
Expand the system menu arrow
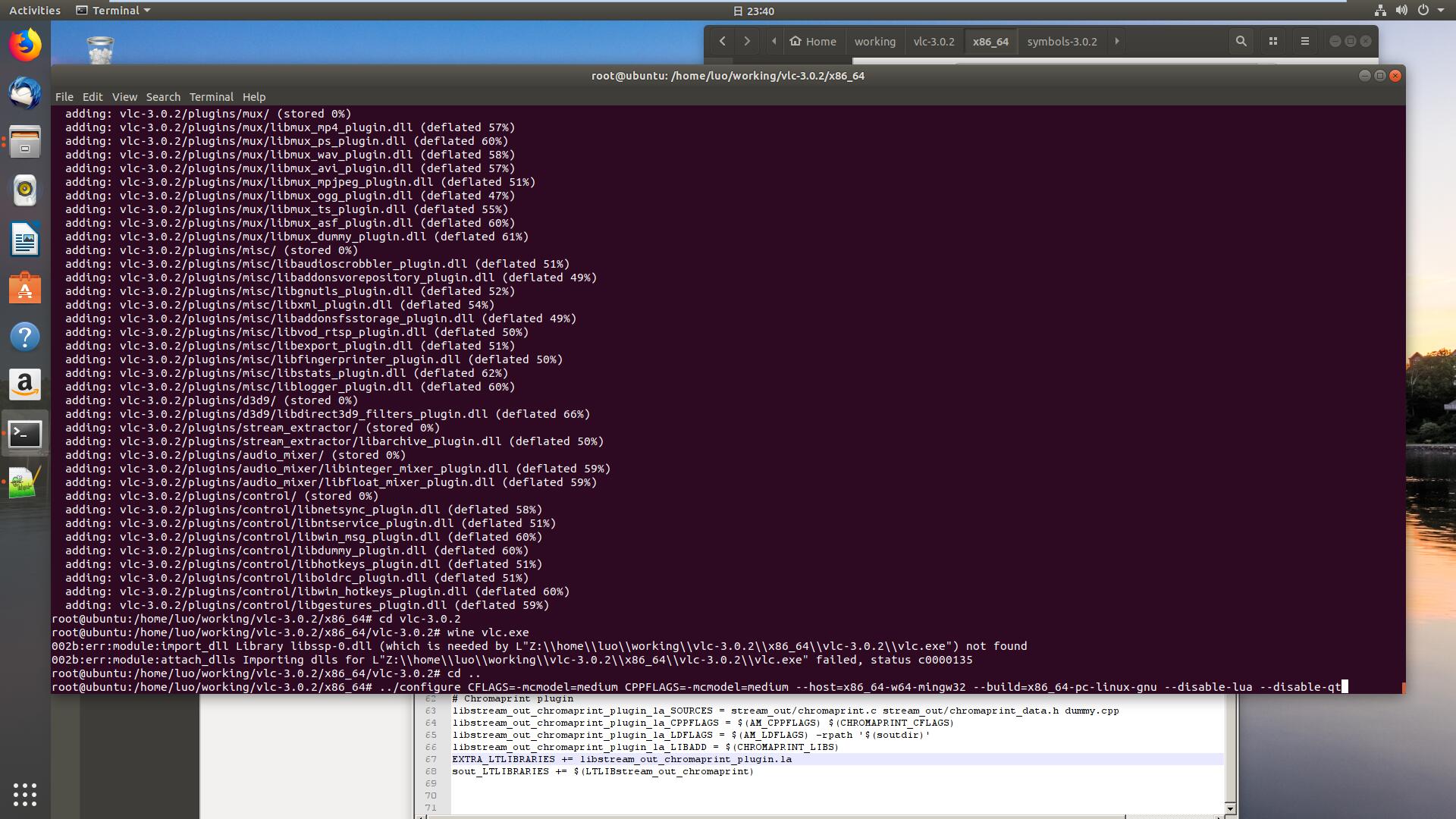(1441, 11)
